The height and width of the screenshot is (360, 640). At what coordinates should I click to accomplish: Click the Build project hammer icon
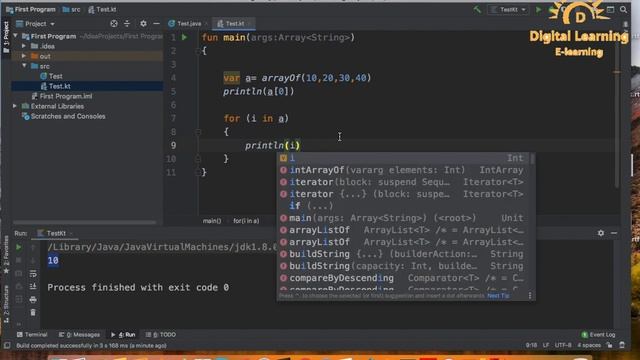(477, 9)
